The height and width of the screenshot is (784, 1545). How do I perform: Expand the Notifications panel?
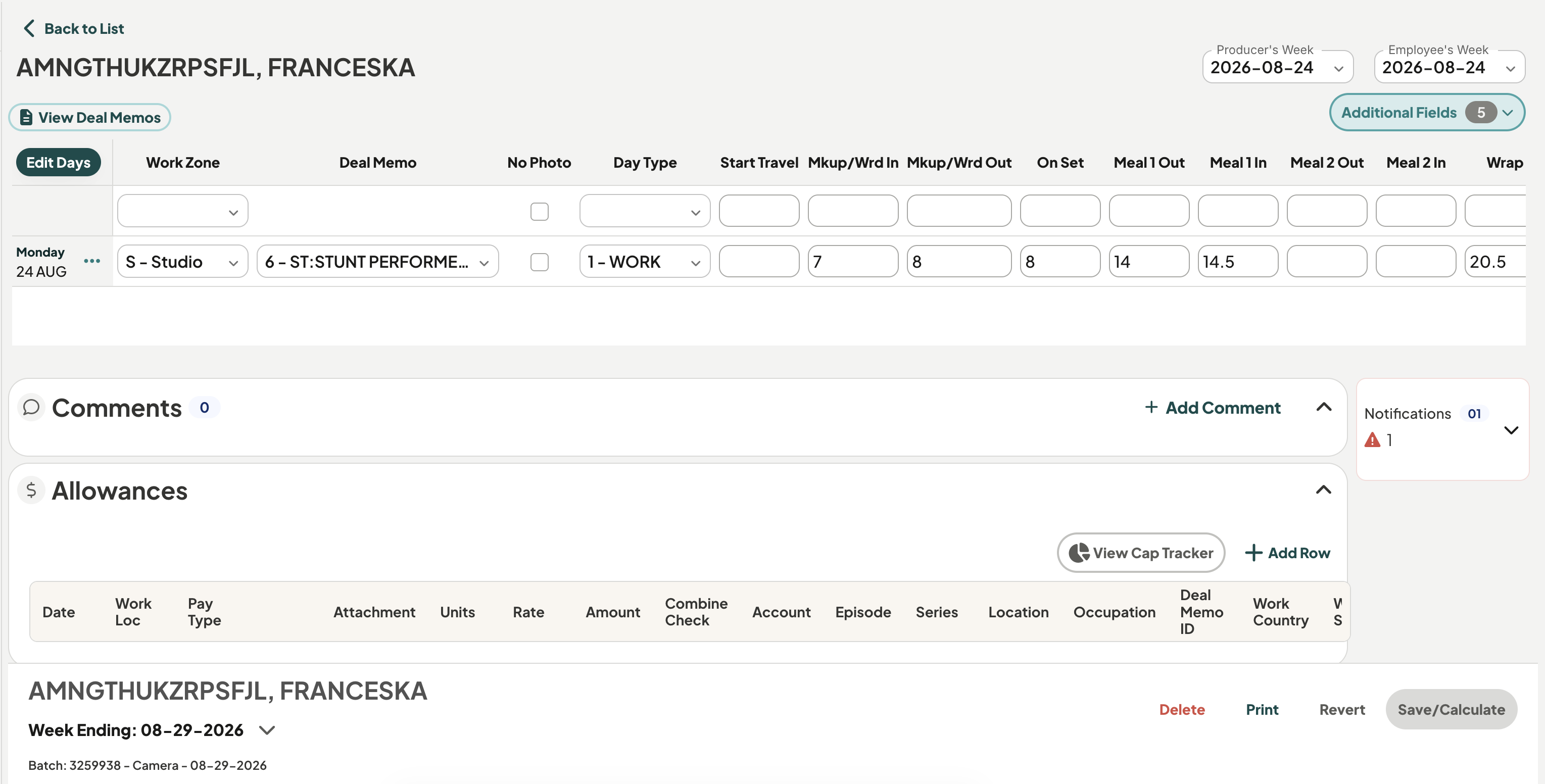(1511, 430)
